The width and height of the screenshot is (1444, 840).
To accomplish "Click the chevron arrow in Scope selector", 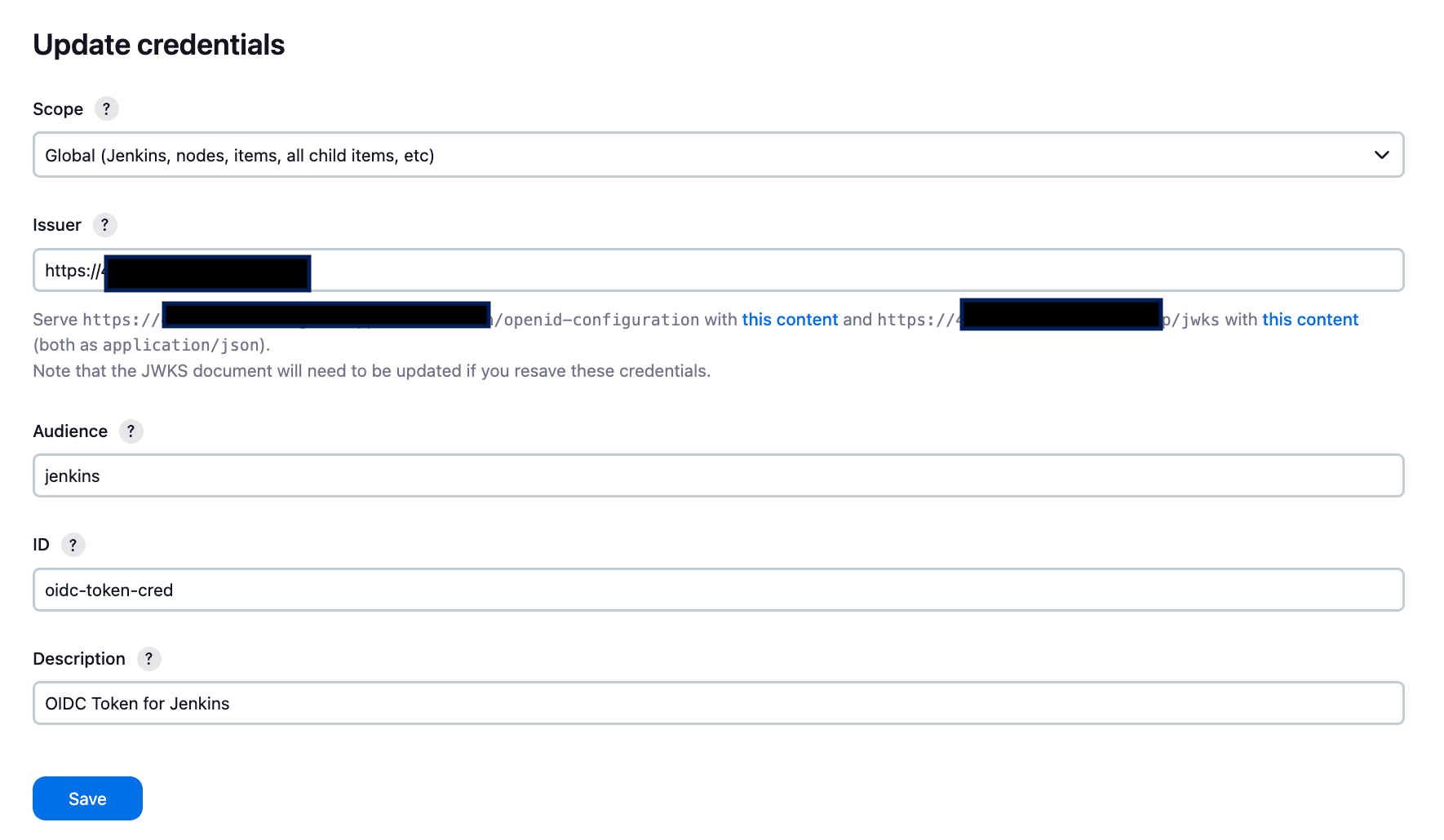I will [1381, 155].
